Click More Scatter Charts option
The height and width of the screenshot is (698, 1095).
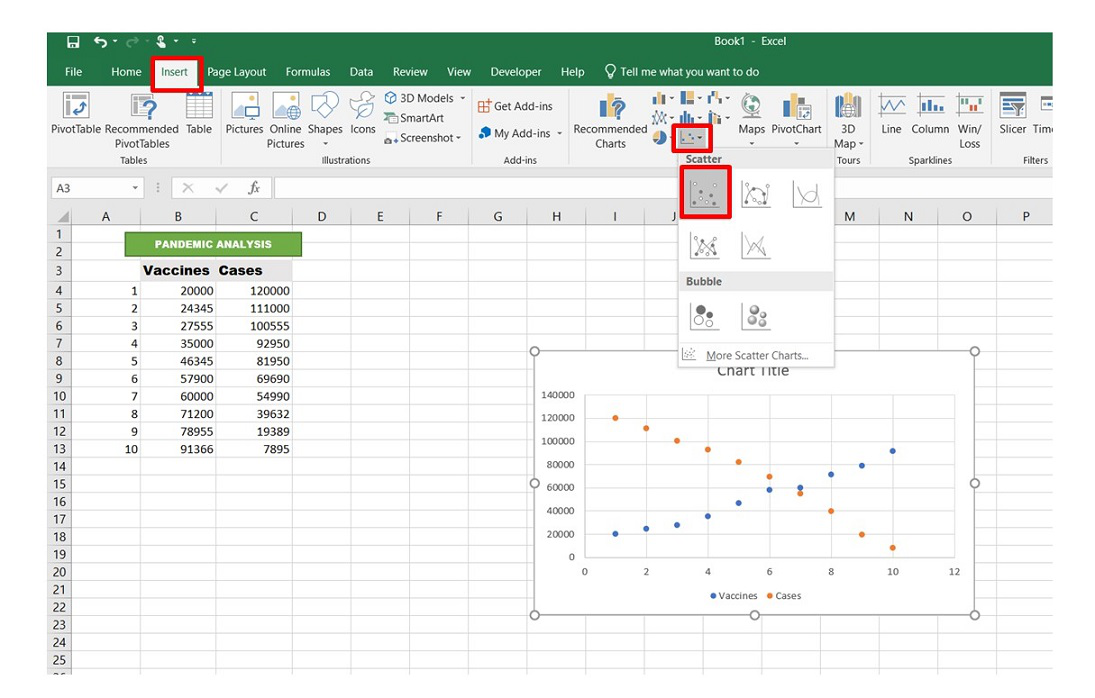tap(756, 356)
